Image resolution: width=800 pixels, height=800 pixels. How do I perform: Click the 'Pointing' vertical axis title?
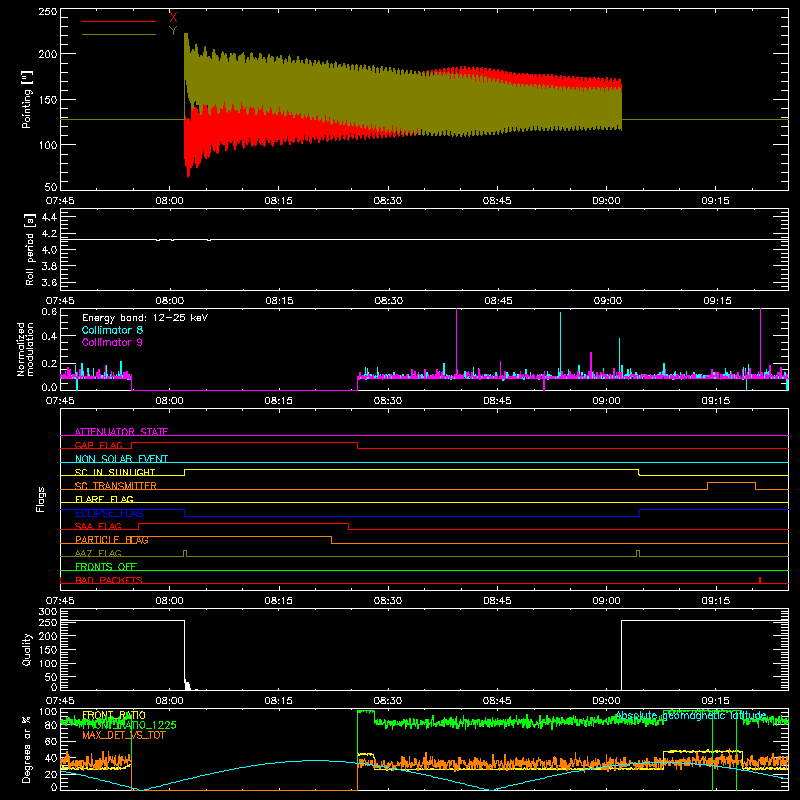tap(27, 99)
